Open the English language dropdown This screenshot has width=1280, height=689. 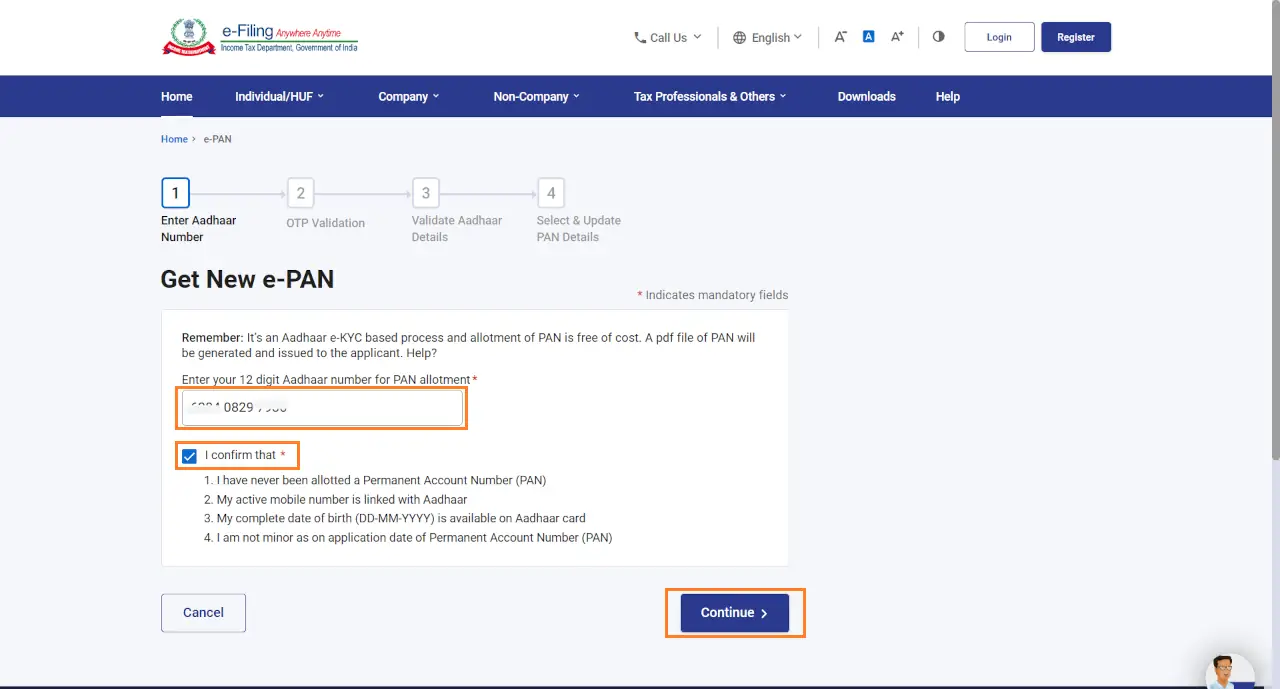tap(767, 37)
